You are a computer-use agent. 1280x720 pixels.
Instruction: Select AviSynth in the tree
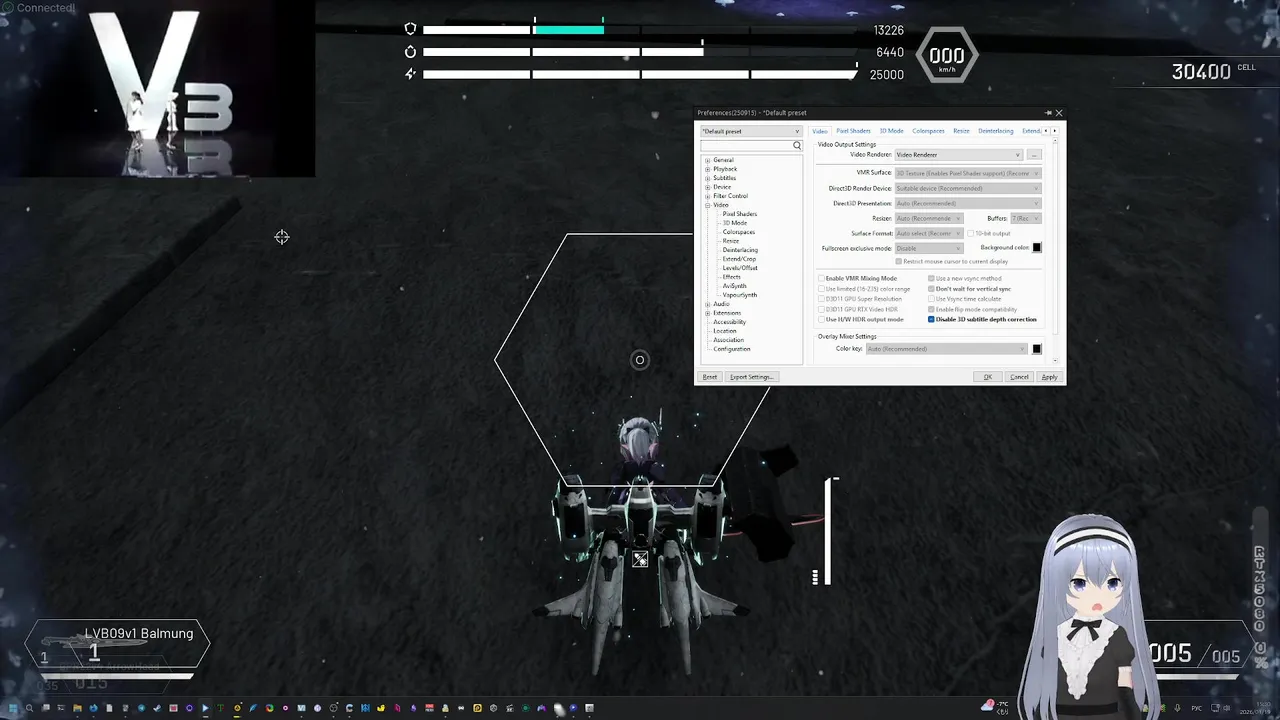coord(734,286)
